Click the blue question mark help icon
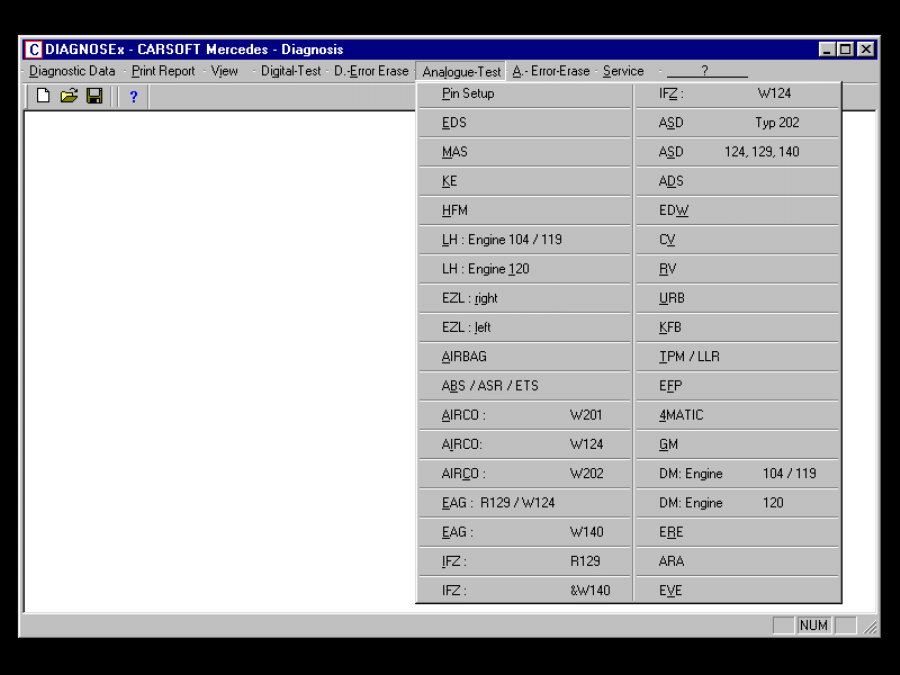Screen dimensions: 900x675 tap(133, 97)
